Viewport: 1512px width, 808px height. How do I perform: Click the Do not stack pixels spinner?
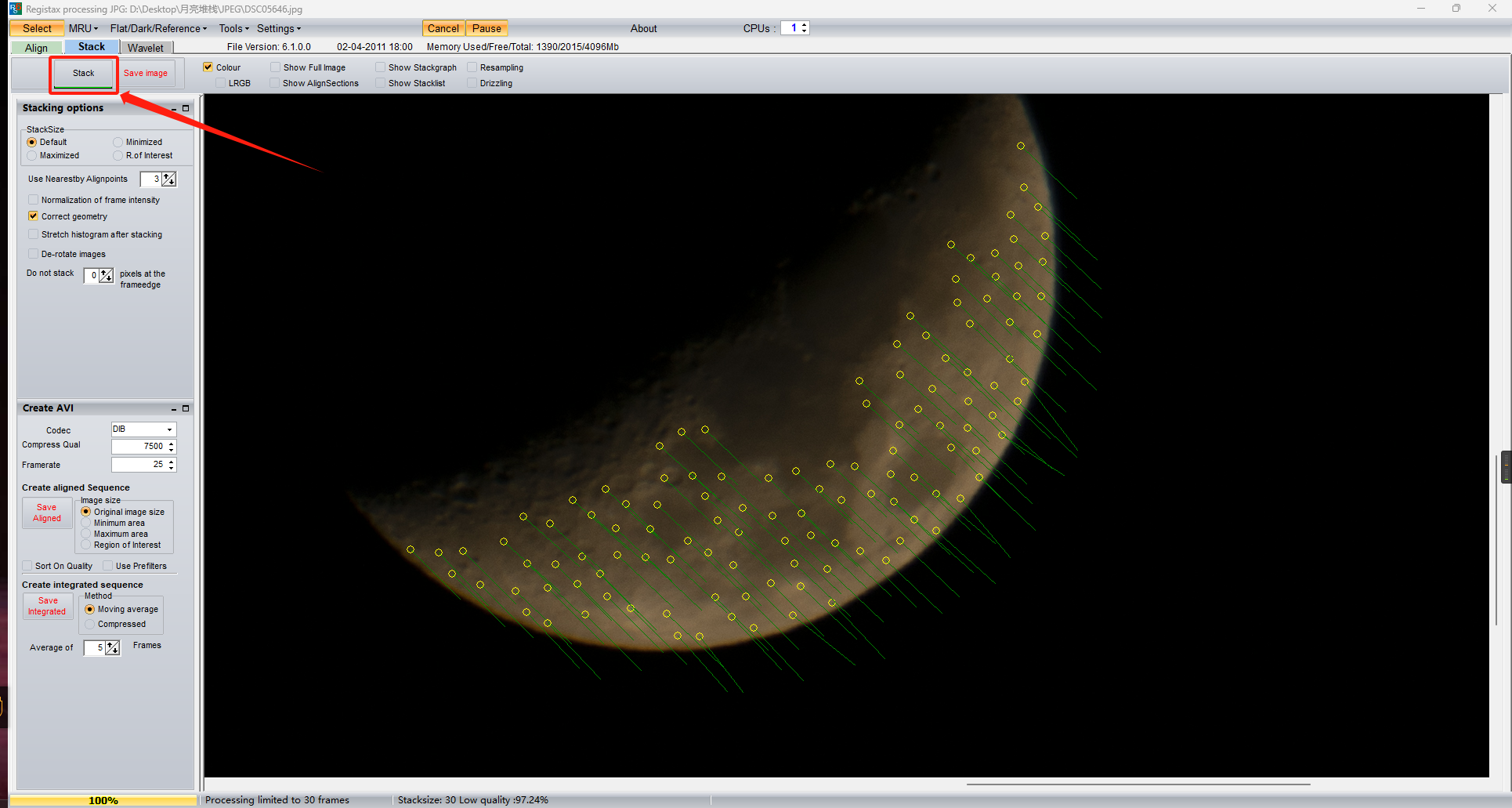[x=107, y=276]
